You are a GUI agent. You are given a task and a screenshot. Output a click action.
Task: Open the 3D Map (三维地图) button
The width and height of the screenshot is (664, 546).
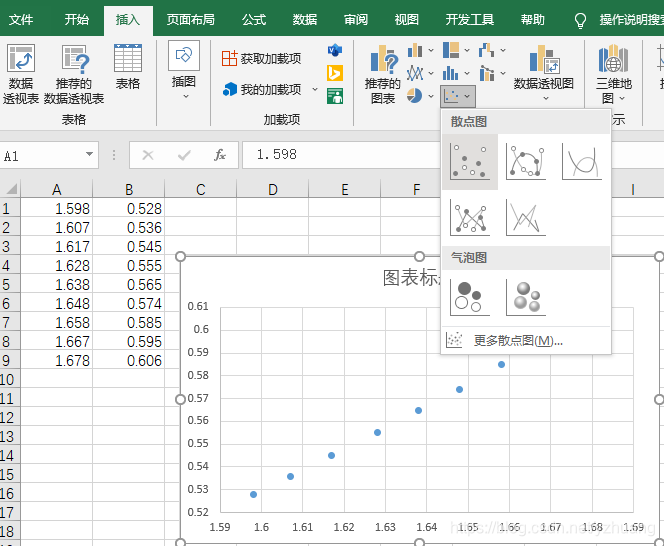click(613, 74)
